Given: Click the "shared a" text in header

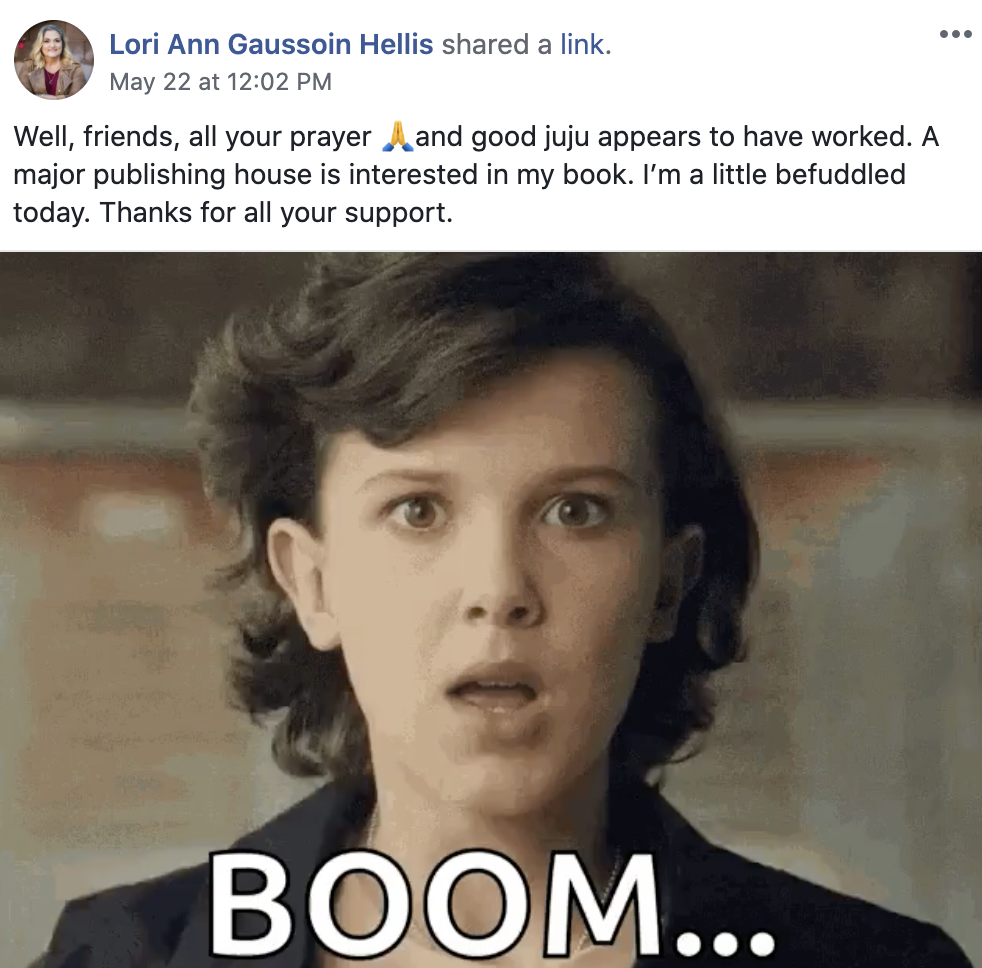Looking at the screenshot, I should point(497,44).
